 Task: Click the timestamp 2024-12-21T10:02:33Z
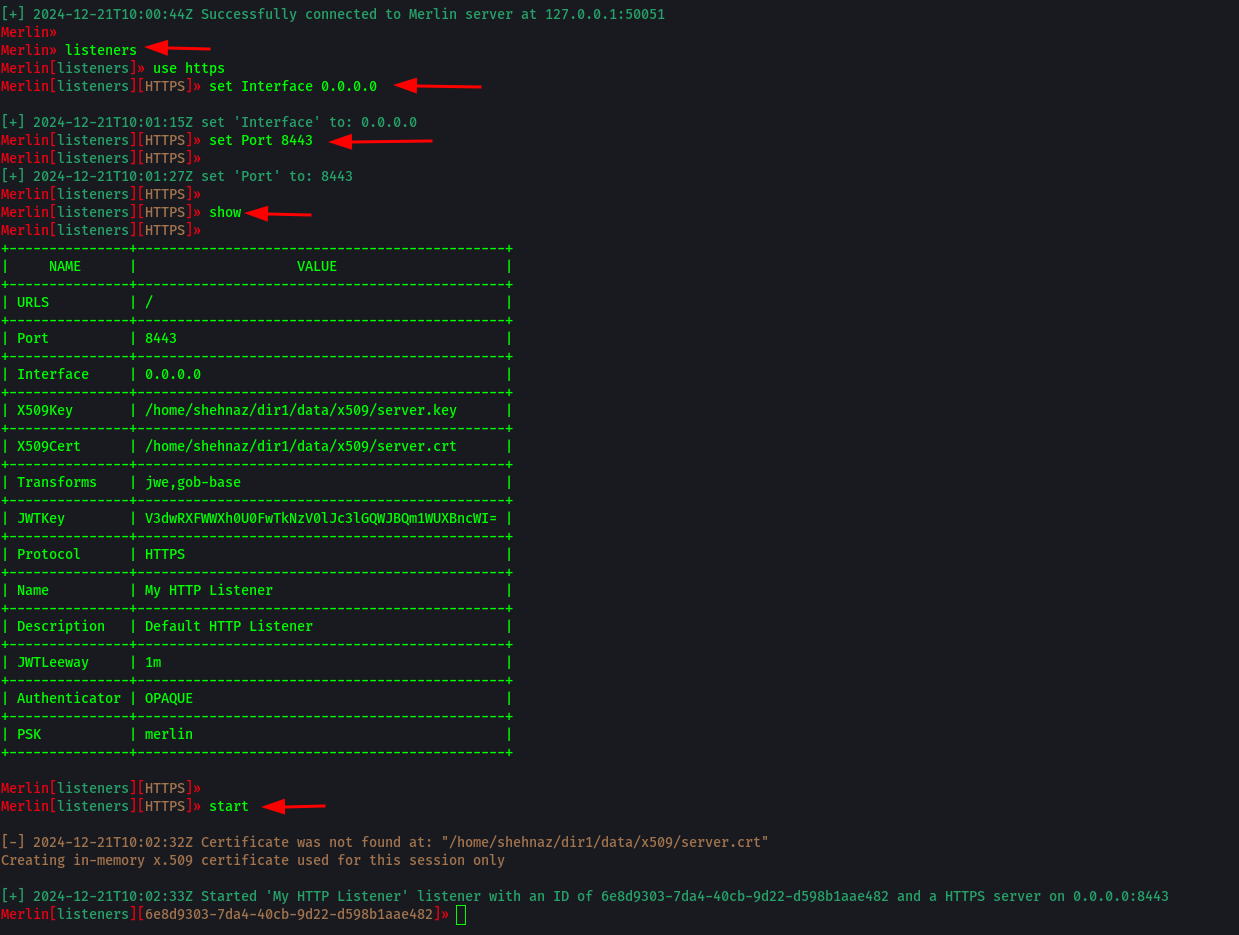coord(113,896)
